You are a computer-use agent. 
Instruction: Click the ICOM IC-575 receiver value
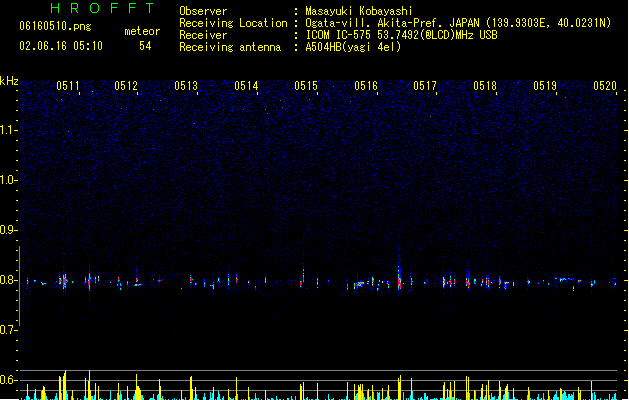pyautogui.click(x=402, y=35)
